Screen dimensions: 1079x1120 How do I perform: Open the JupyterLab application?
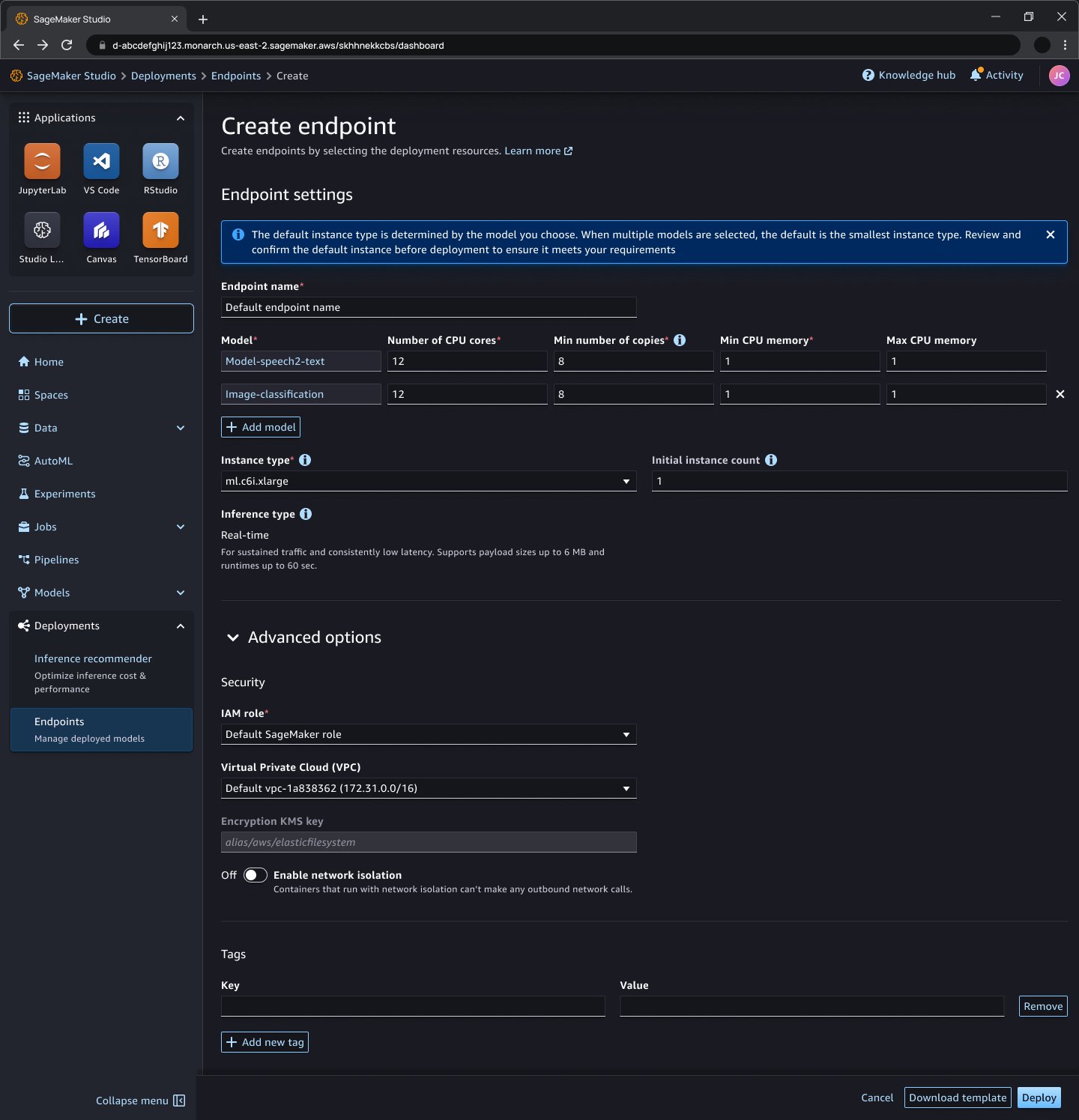(42, 161)
